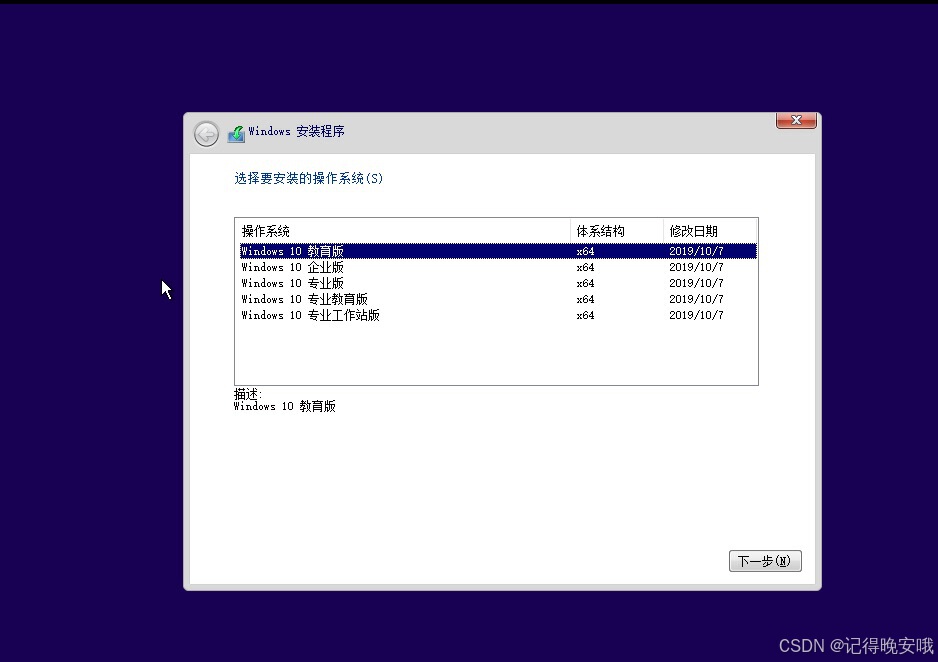
Task: Click the Windows 安装程序 setup icon
Action: click(x=236, y=133)
